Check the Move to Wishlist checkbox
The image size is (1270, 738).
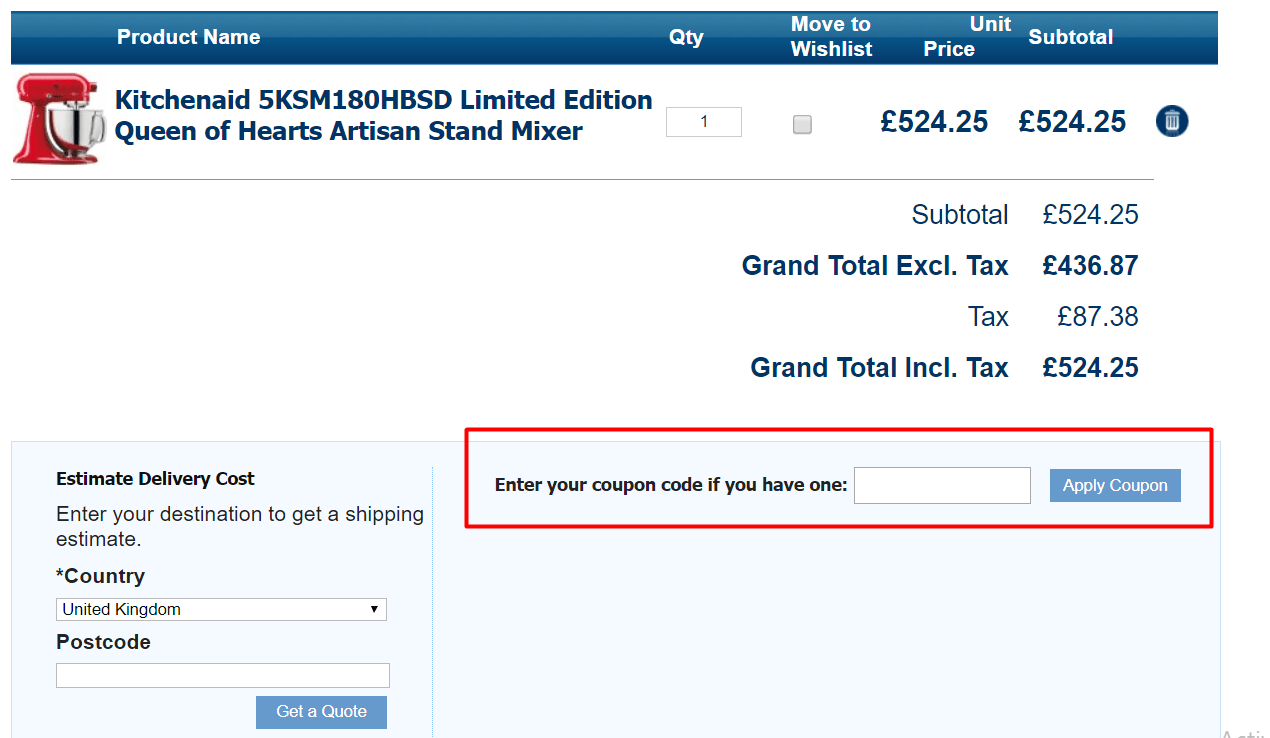click(x=802, y=124)
